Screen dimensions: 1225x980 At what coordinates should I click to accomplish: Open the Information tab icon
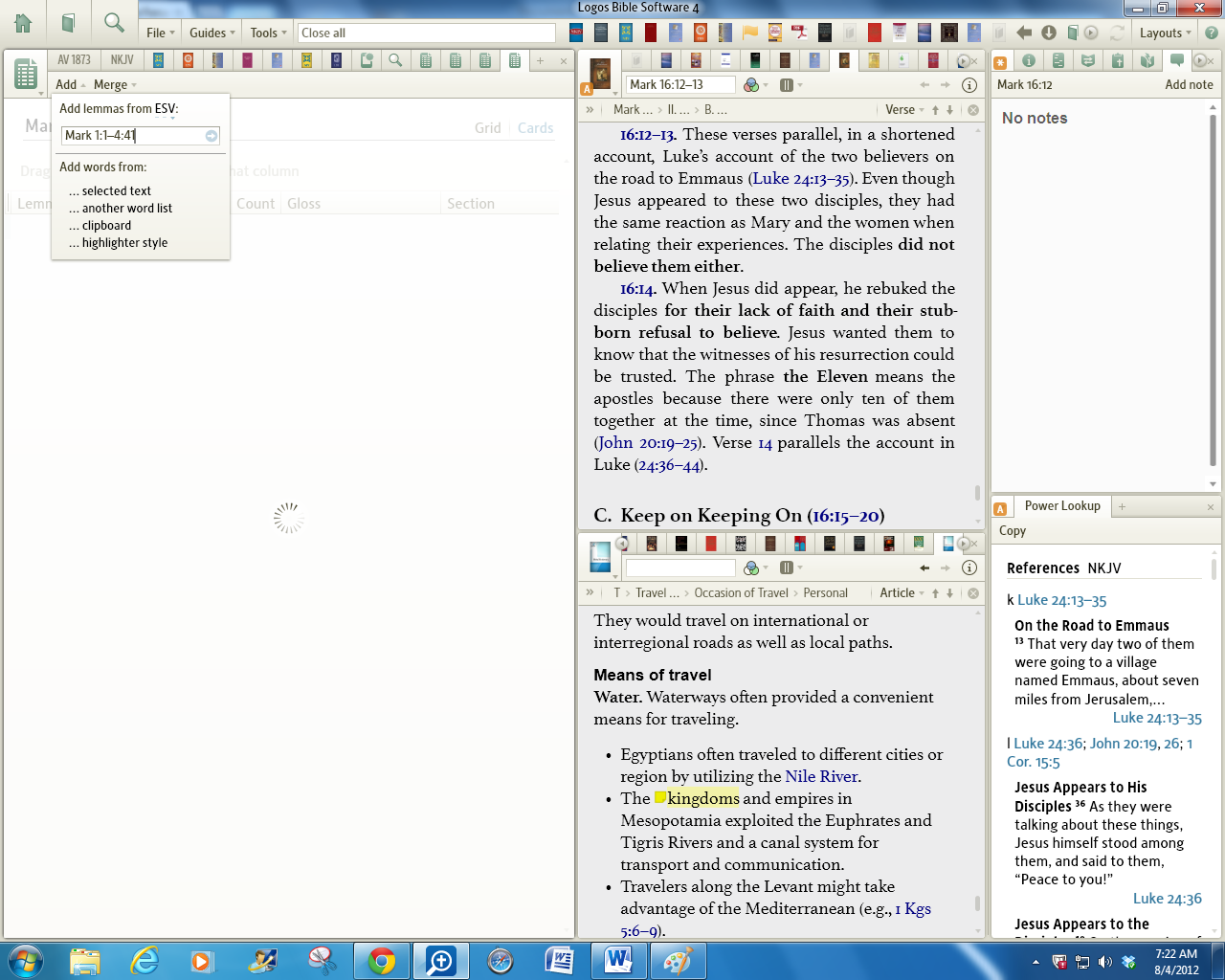click(x=1029, y=60)
